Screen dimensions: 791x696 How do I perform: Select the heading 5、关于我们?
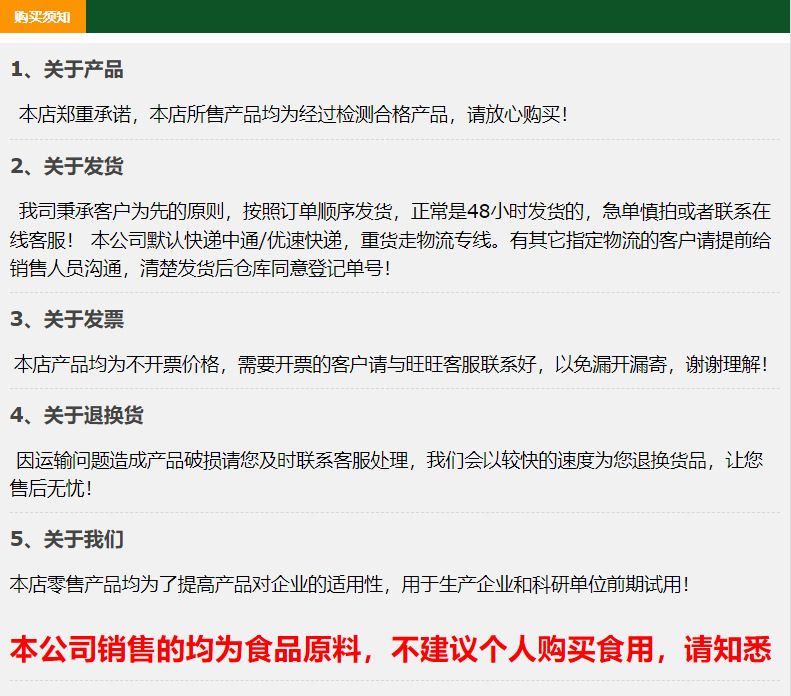tap(67, 539)
